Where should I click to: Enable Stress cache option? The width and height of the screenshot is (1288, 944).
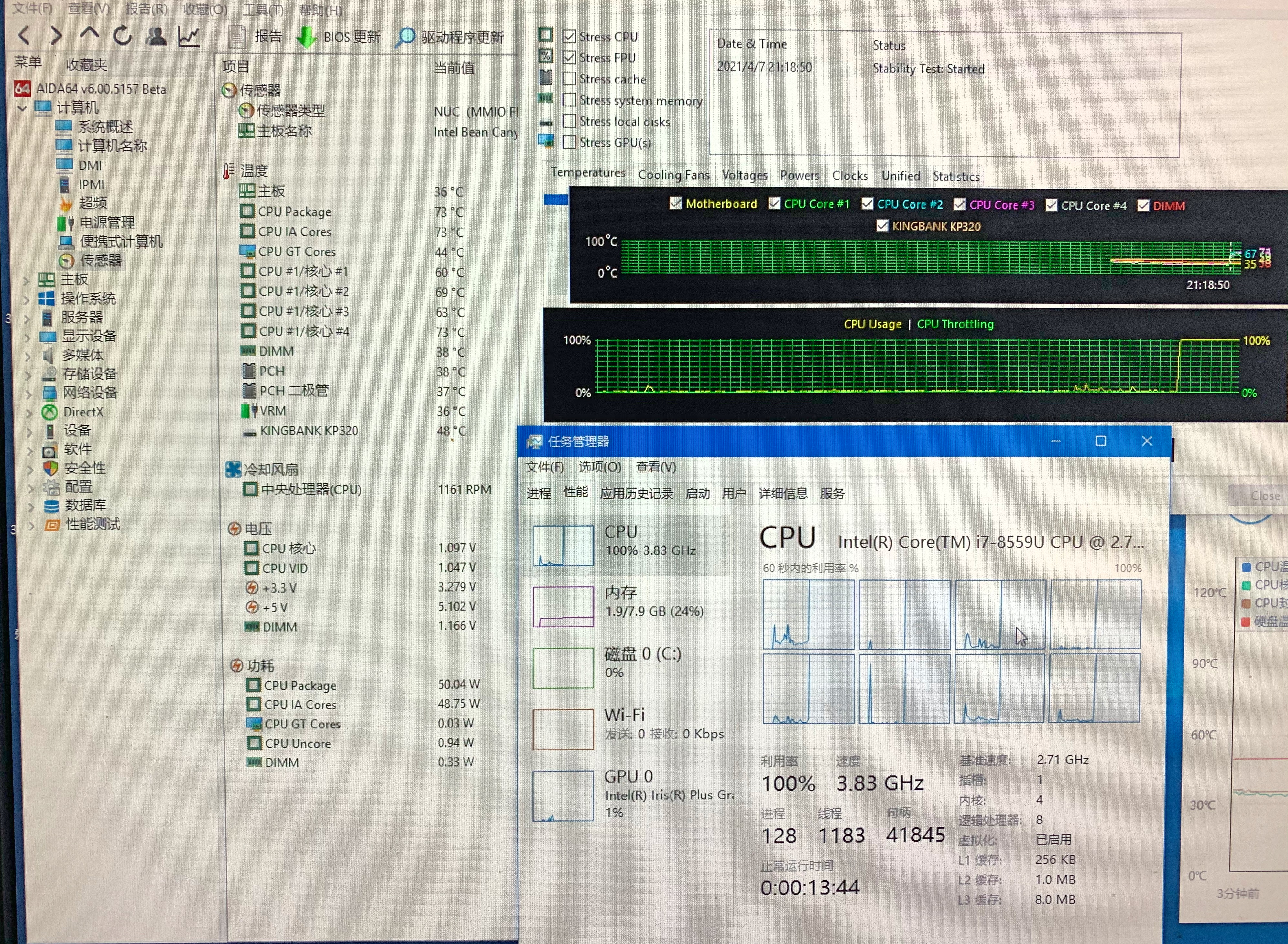click(x=569, y=79)
